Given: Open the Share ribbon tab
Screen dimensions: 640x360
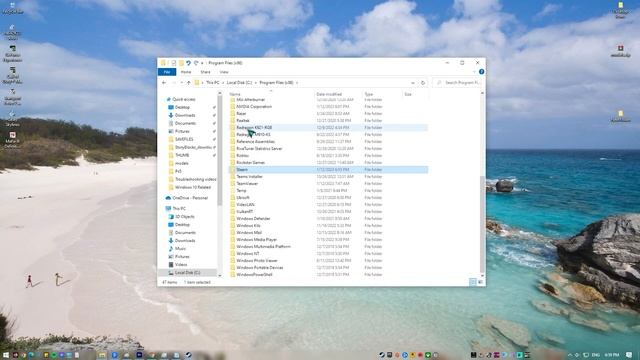Looking at the screenshot, I should [205, 72].
